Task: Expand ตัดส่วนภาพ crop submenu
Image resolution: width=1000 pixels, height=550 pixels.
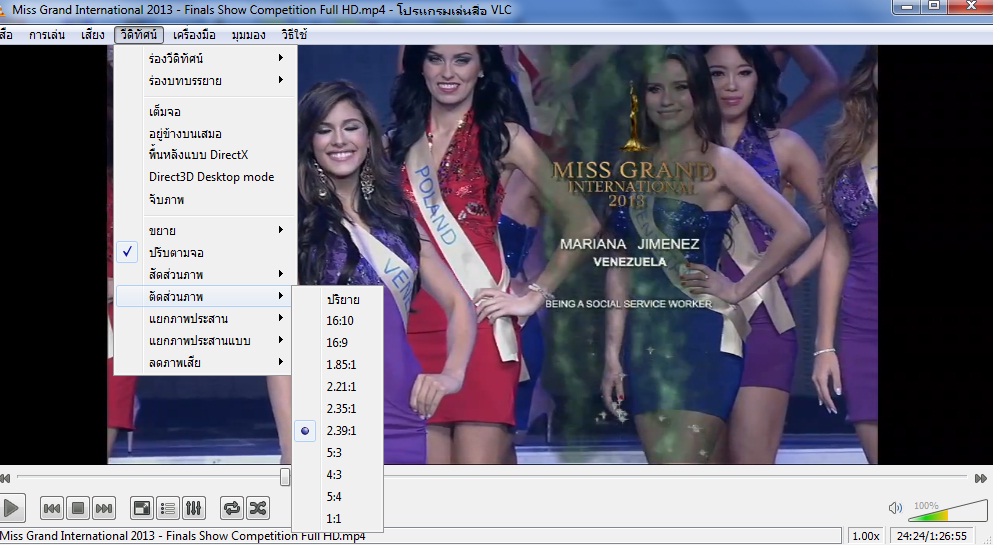Action: 203,296
